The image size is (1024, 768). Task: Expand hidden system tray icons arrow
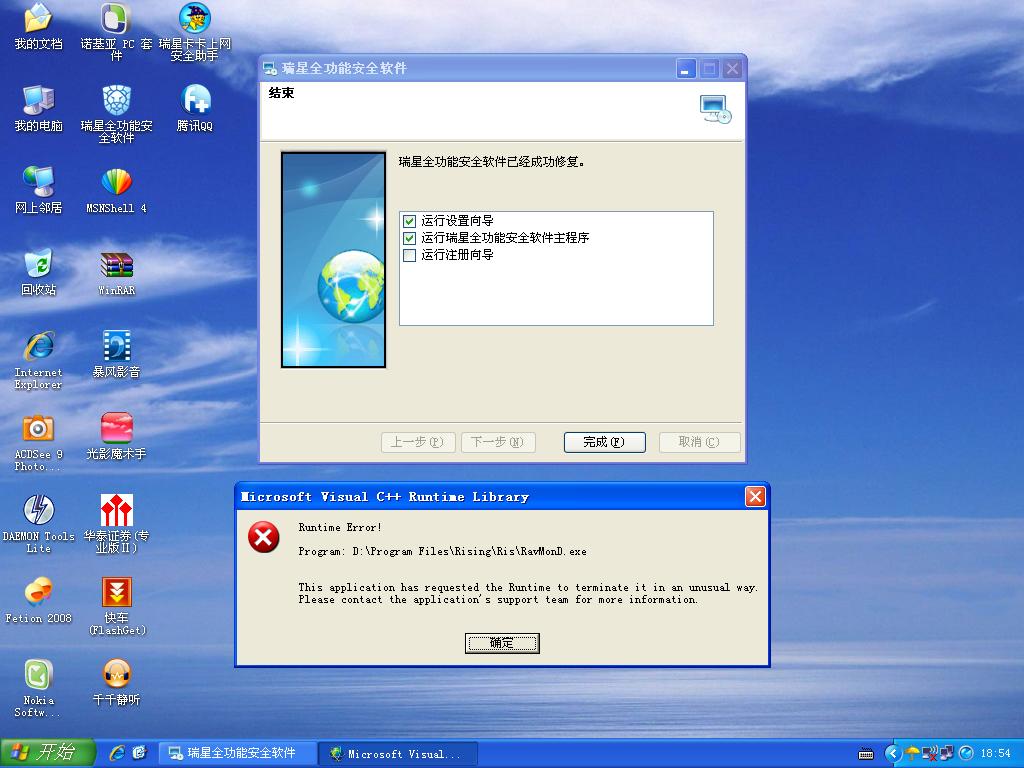click(x=893, y=754)
